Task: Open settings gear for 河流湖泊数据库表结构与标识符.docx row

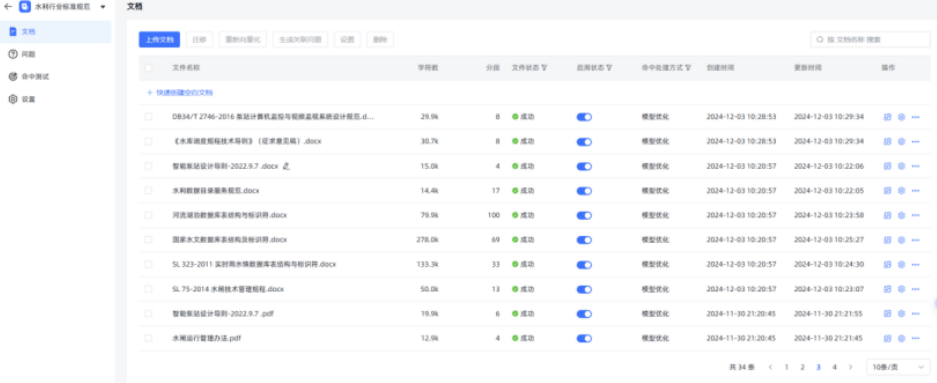Action: [x=902, y=215]
